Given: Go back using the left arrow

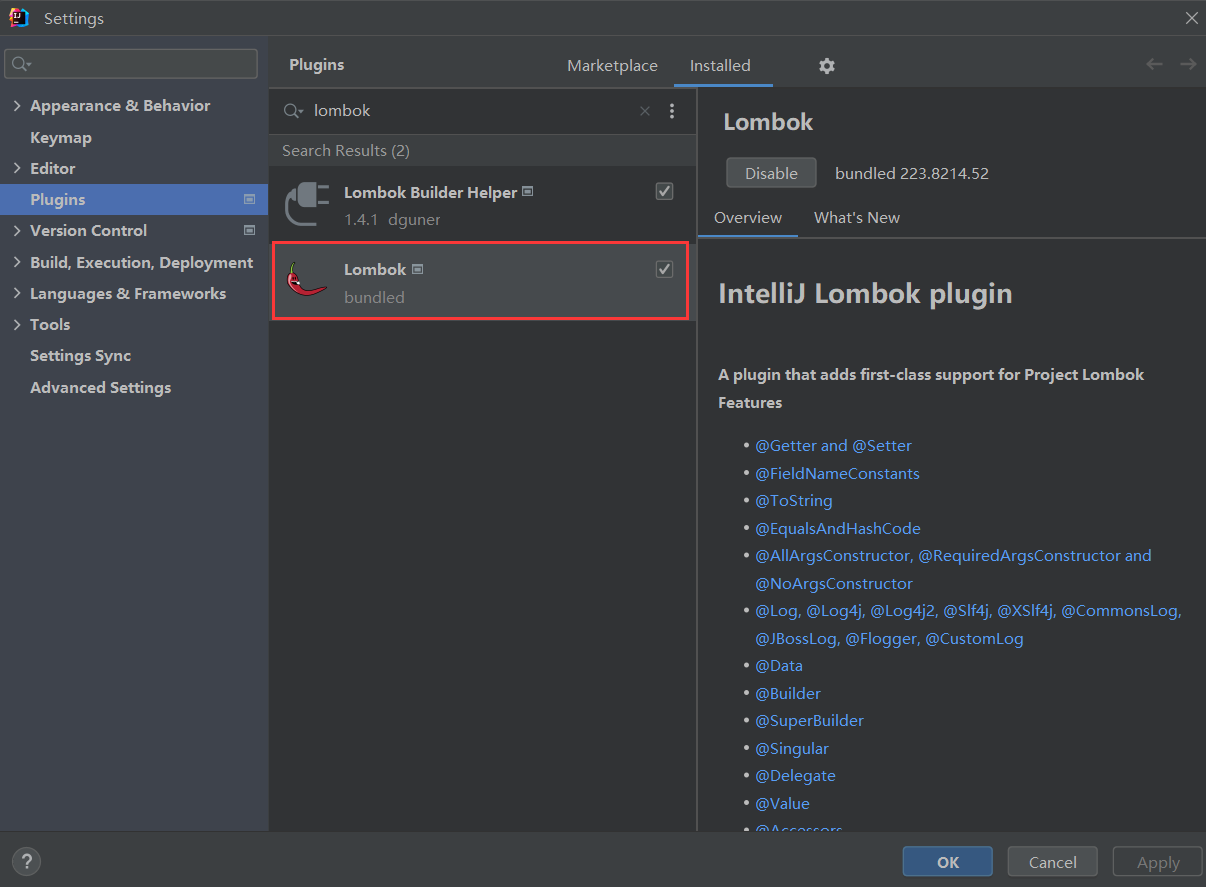Looking at the screenshot, I should 1154,65.
